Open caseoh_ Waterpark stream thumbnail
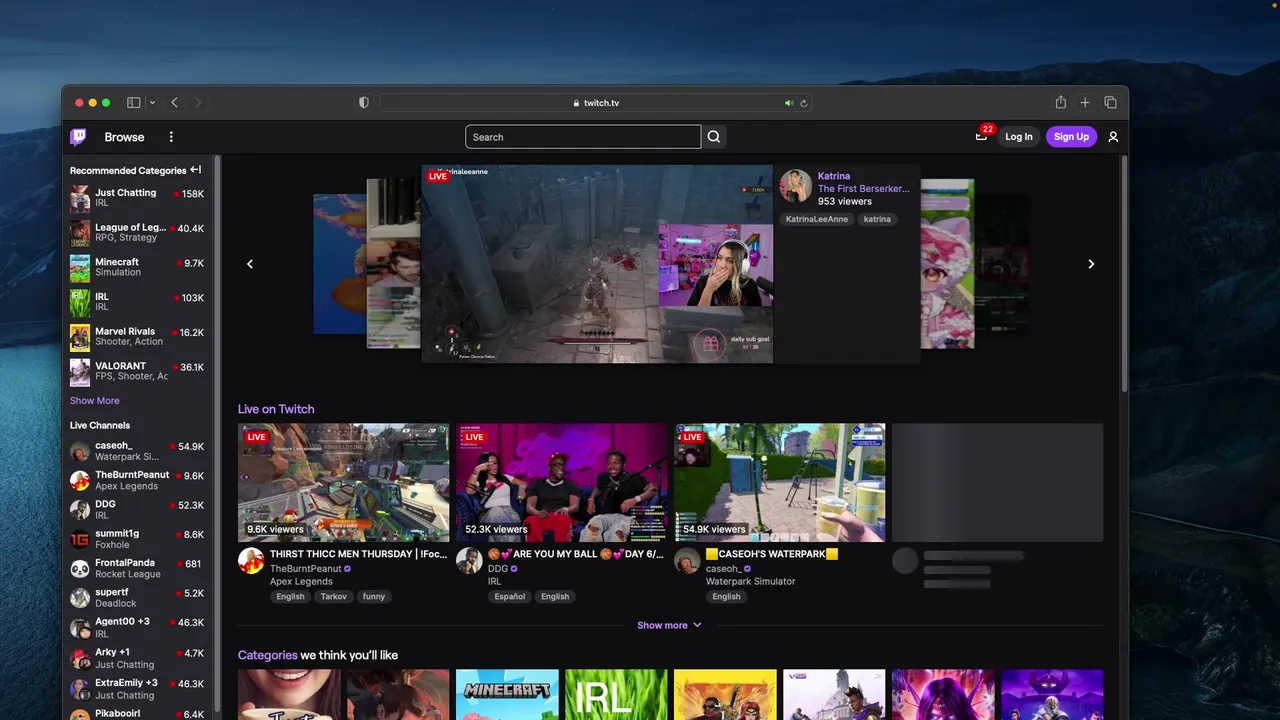The width and height of the screenshot is (1280, 720). pos(779,482)
